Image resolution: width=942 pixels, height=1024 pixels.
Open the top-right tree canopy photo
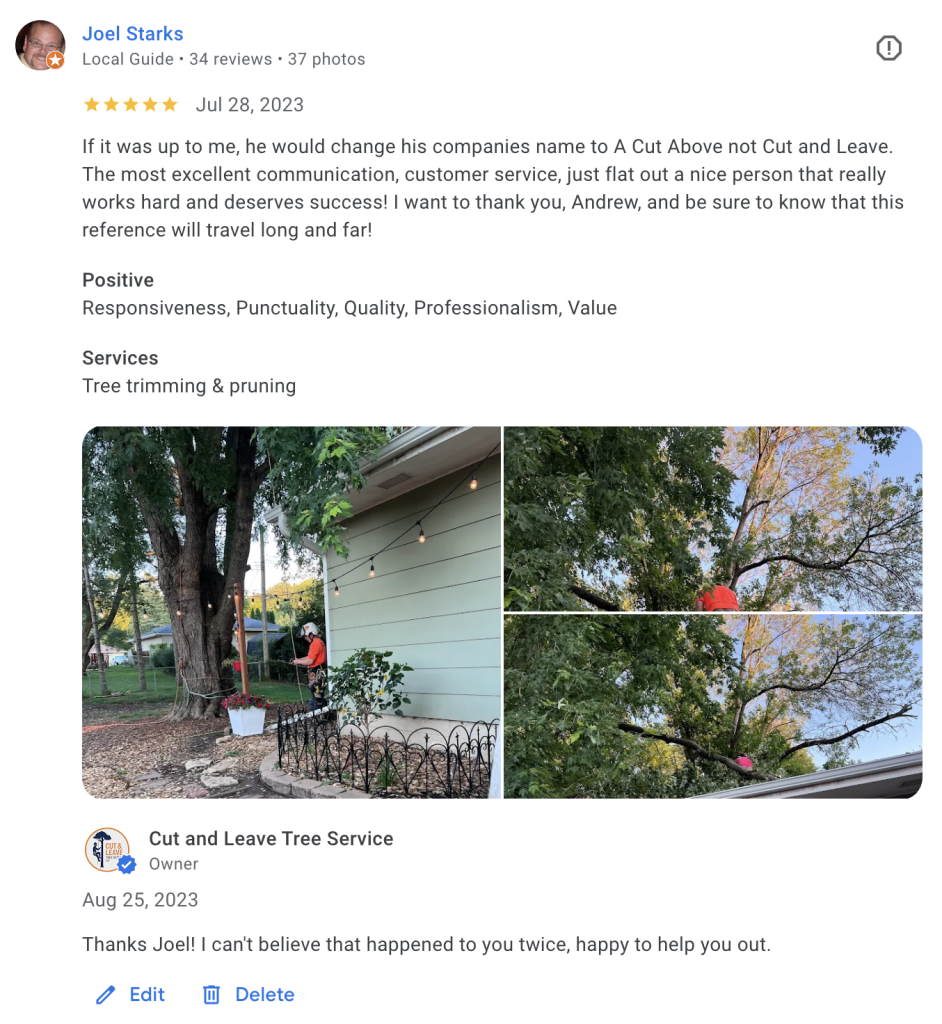[x=713, y=519]
